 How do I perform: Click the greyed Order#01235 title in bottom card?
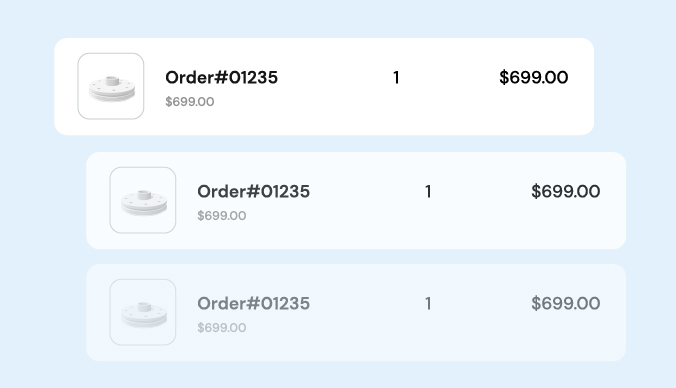click(x=254, y=304)
